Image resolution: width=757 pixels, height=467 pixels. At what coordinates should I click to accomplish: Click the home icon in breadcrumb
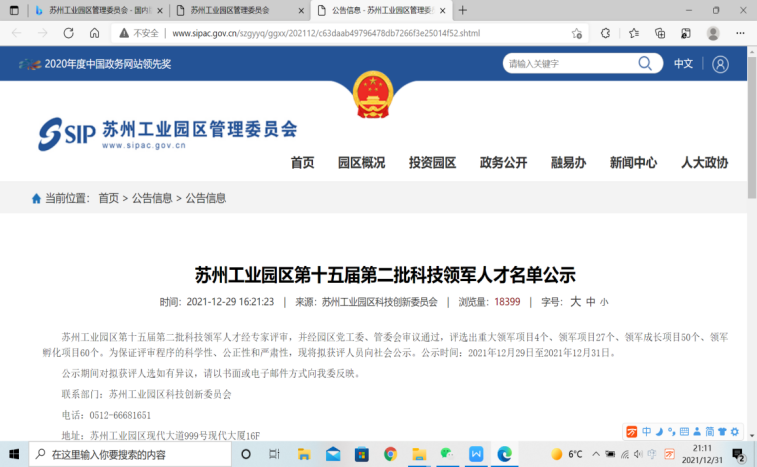(36, 198)
